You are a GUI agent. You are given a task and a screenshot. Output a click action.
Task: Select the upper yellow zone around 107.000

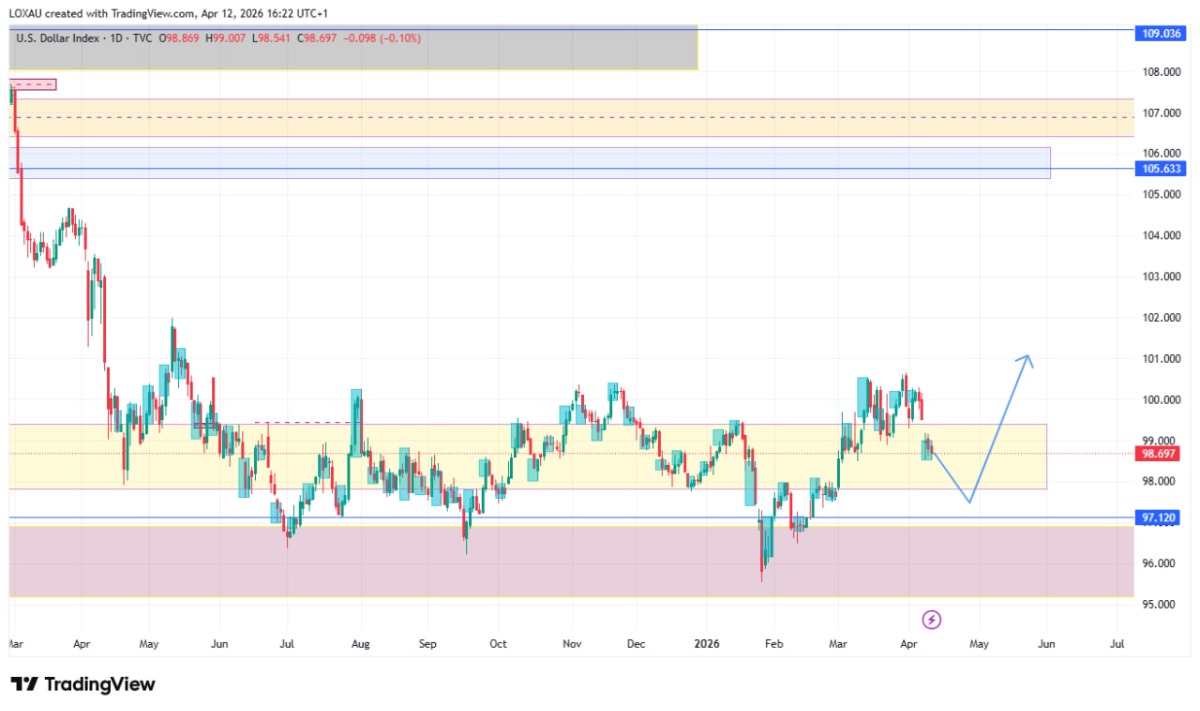pyautogui.click(x=600, y=117)
